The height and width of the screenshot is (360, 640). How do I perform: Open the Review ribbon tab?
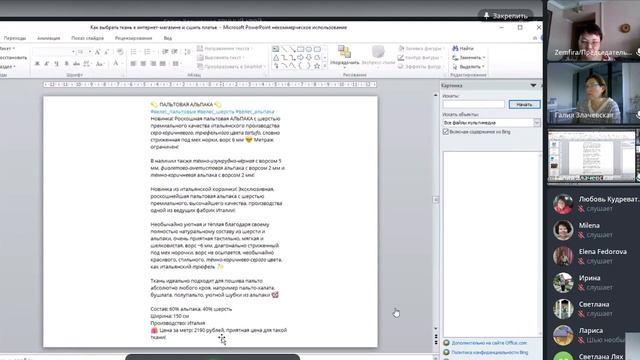point(133,38)
